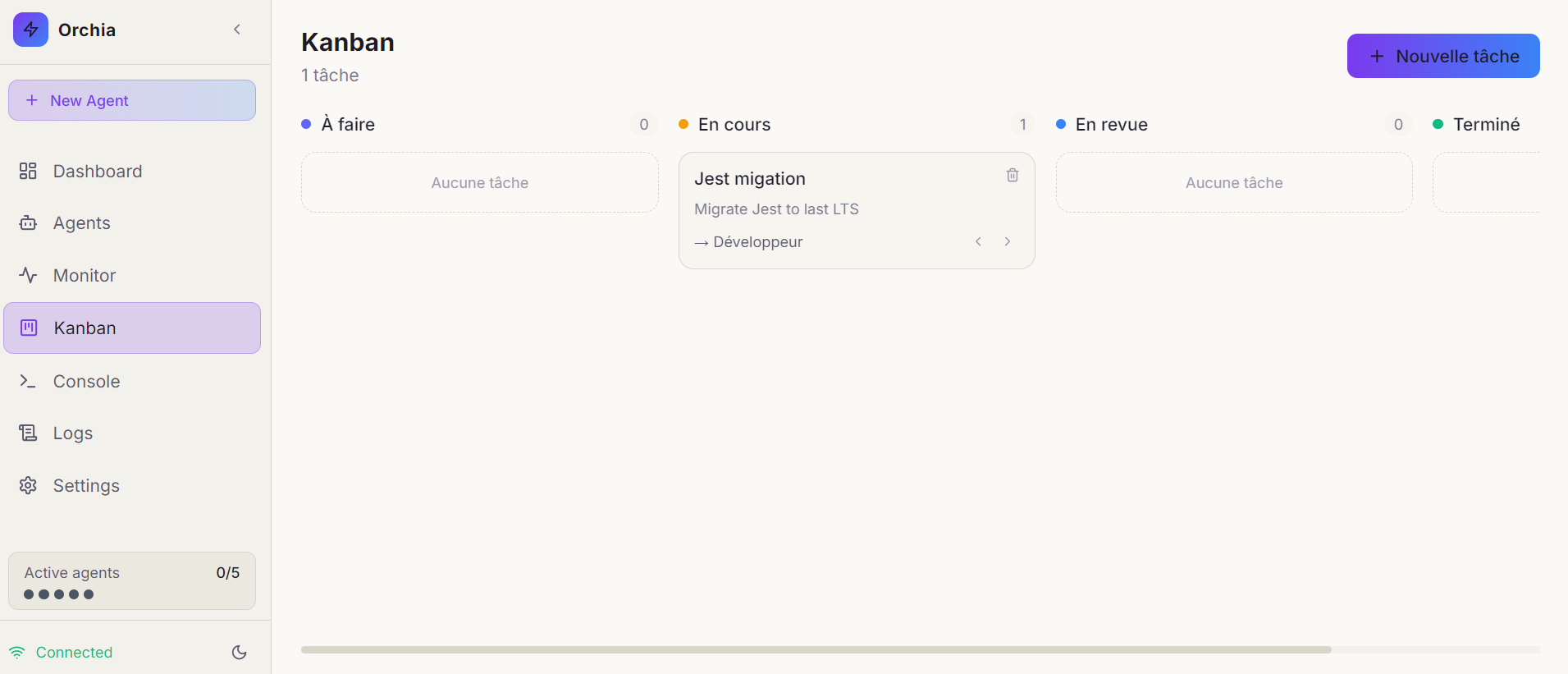Open Settings from the sidebar

(x=132, y=486)
